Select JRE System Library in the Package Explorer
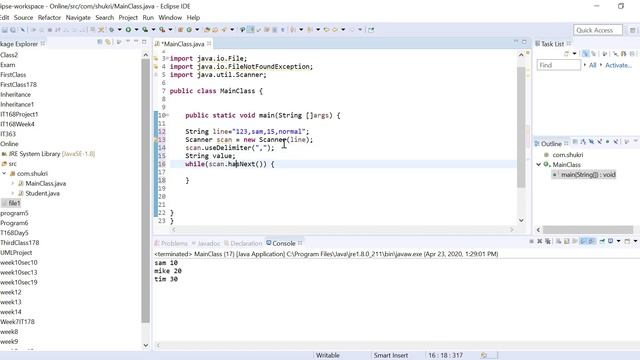 (x=48, y=154)
